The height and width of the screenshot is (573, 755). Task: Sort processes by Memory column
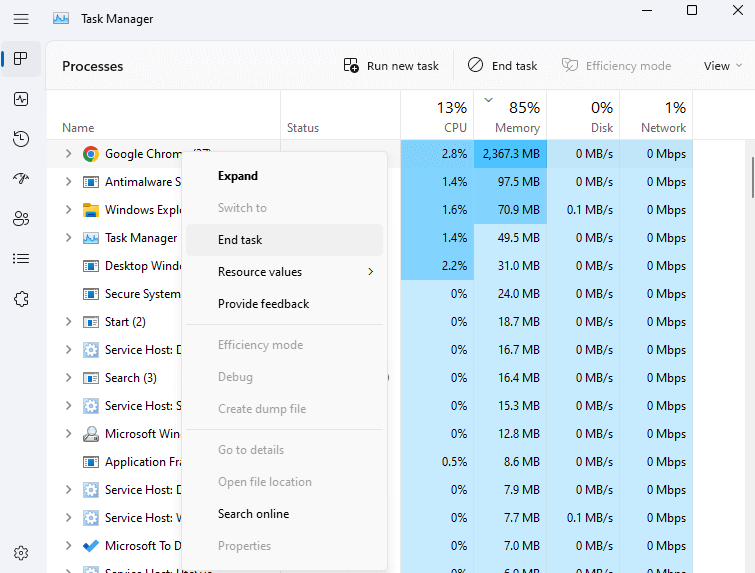[x=510, y=116]
